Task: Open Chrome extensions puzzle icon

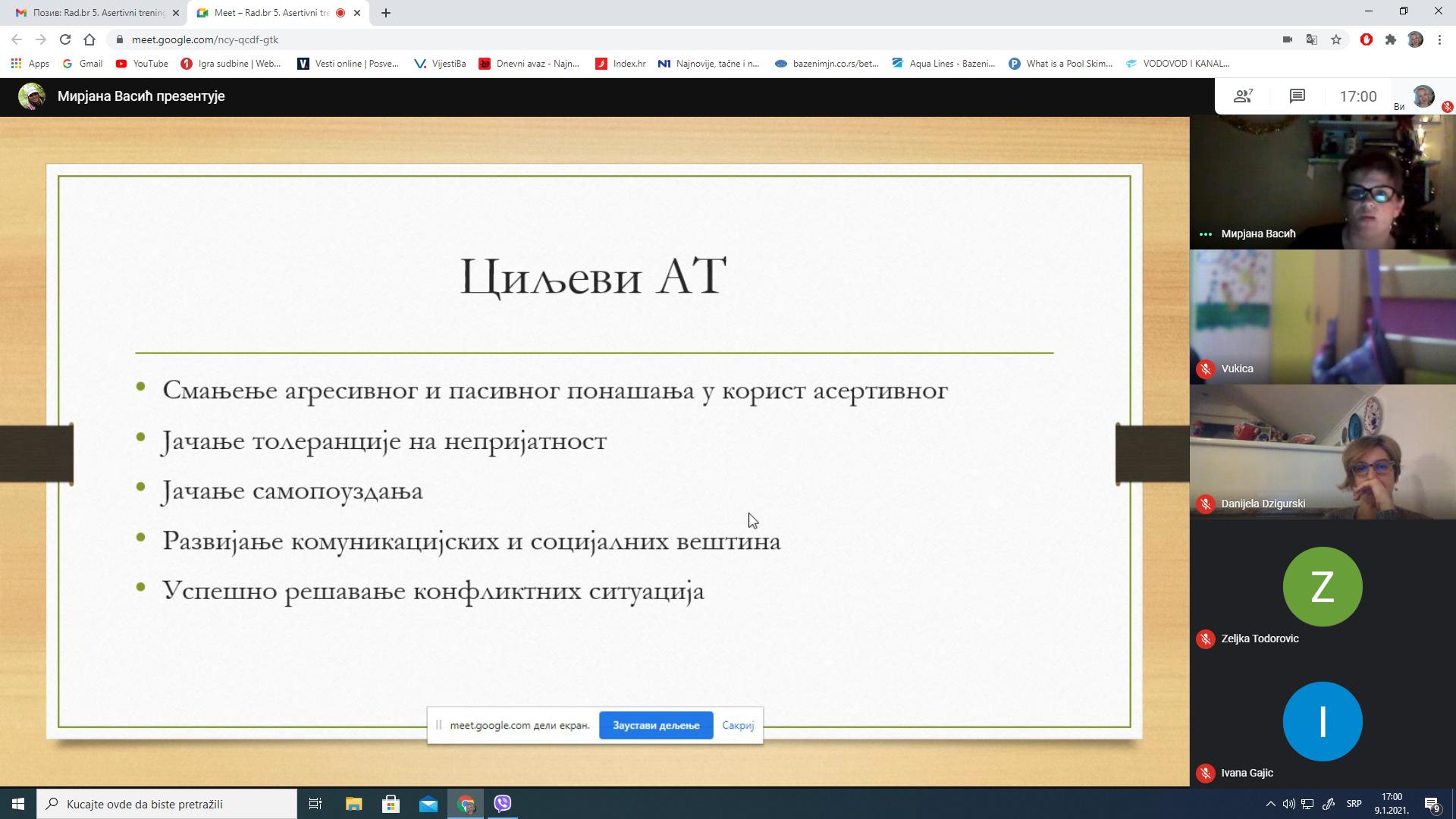Action: click(x=1390, y=39)
